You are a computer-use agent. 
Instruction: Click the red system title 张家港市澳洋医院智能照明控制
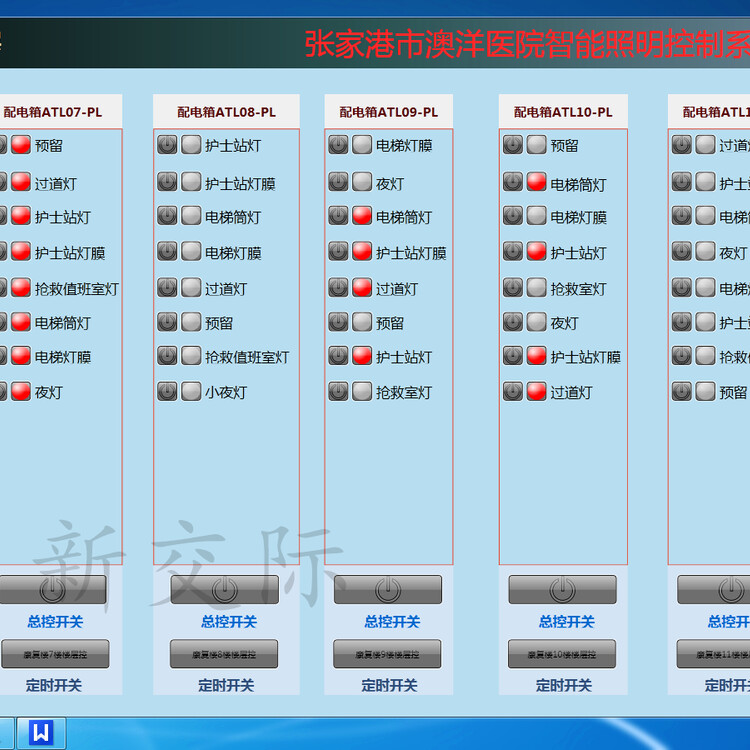[527, 44]
